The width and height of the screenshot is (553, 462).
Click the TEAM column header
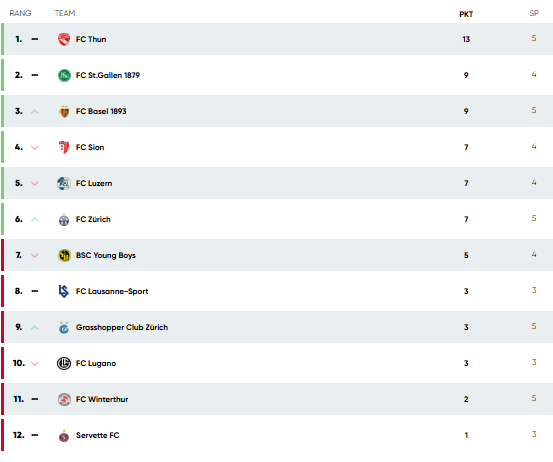tap(65, 13)
